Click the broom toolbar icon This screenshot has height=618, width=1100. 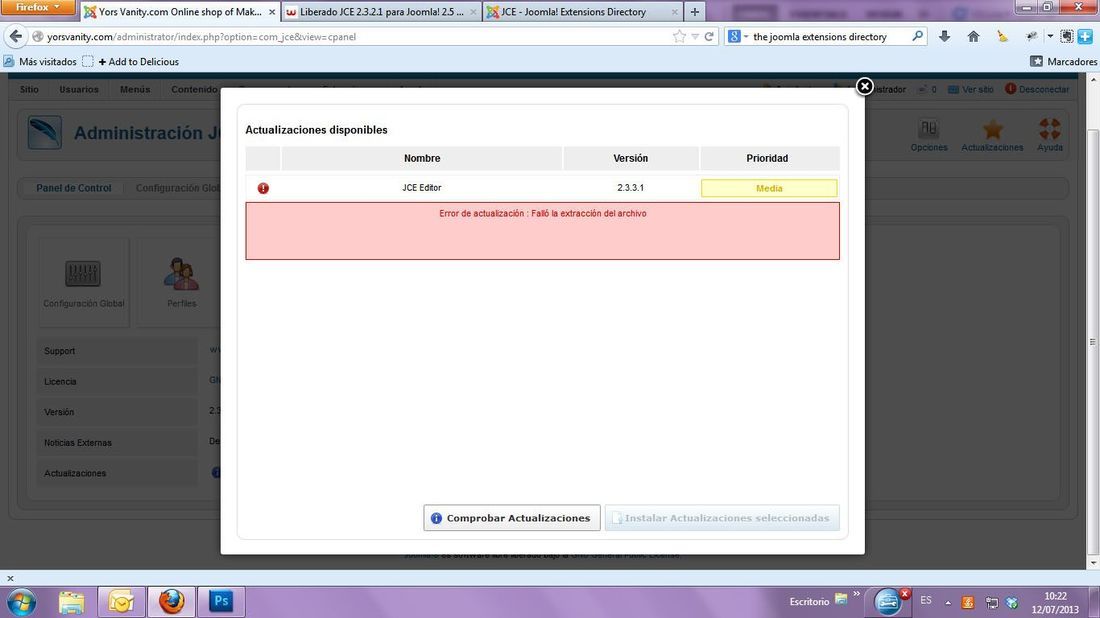pyautogui.click(x=1002, y=36)
